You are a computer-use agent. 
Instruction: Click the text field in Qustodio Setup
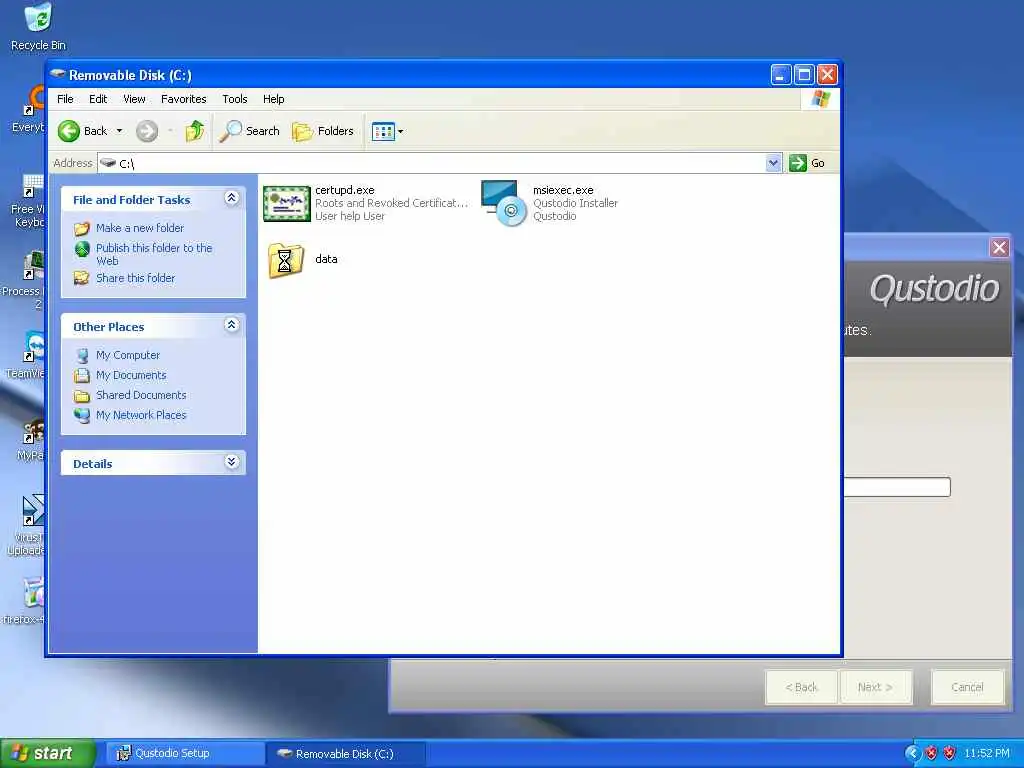click(x=897, y=487)
